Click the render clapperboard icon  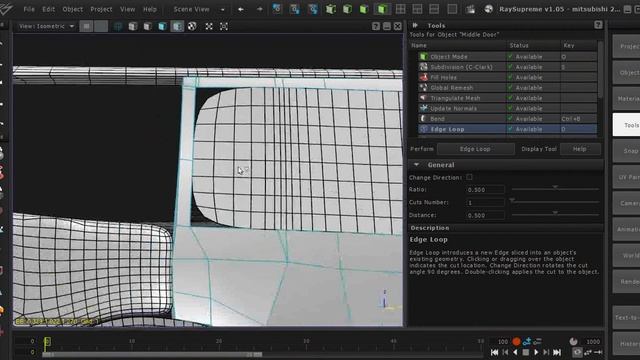470,9
